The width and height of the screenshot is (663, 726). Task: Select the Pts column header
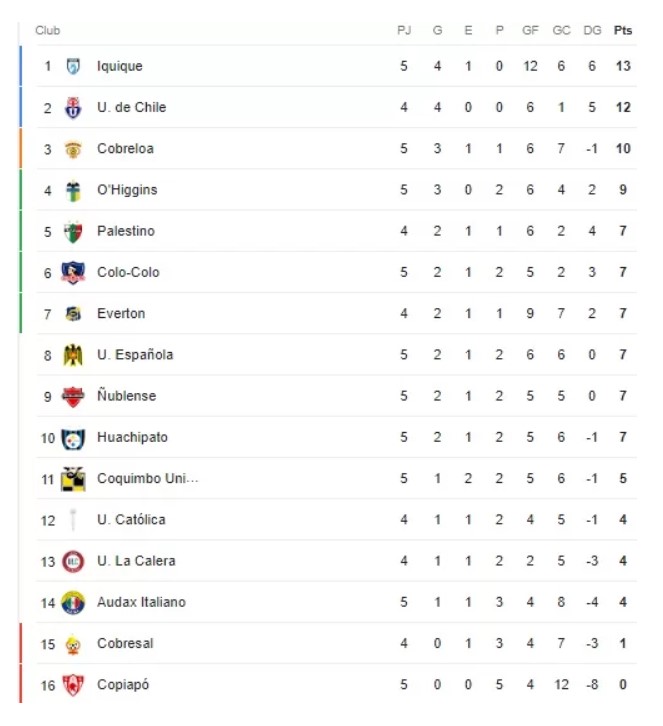[x=623, y=31]
